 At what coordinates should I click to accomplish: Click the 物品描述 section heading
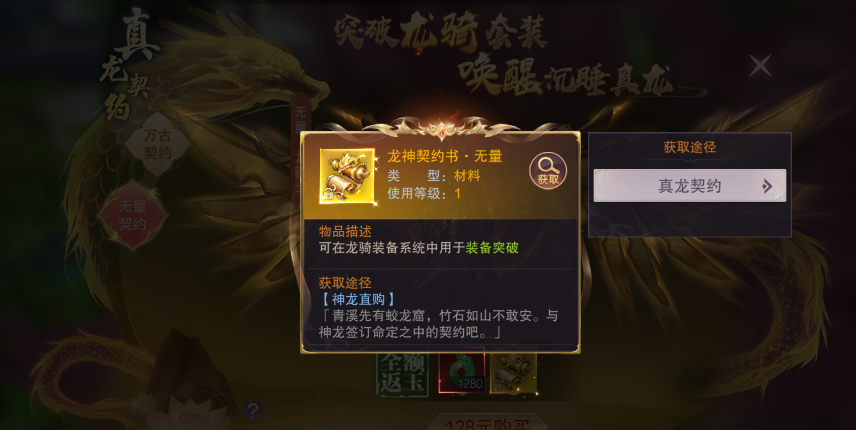[x=345, y=231]
